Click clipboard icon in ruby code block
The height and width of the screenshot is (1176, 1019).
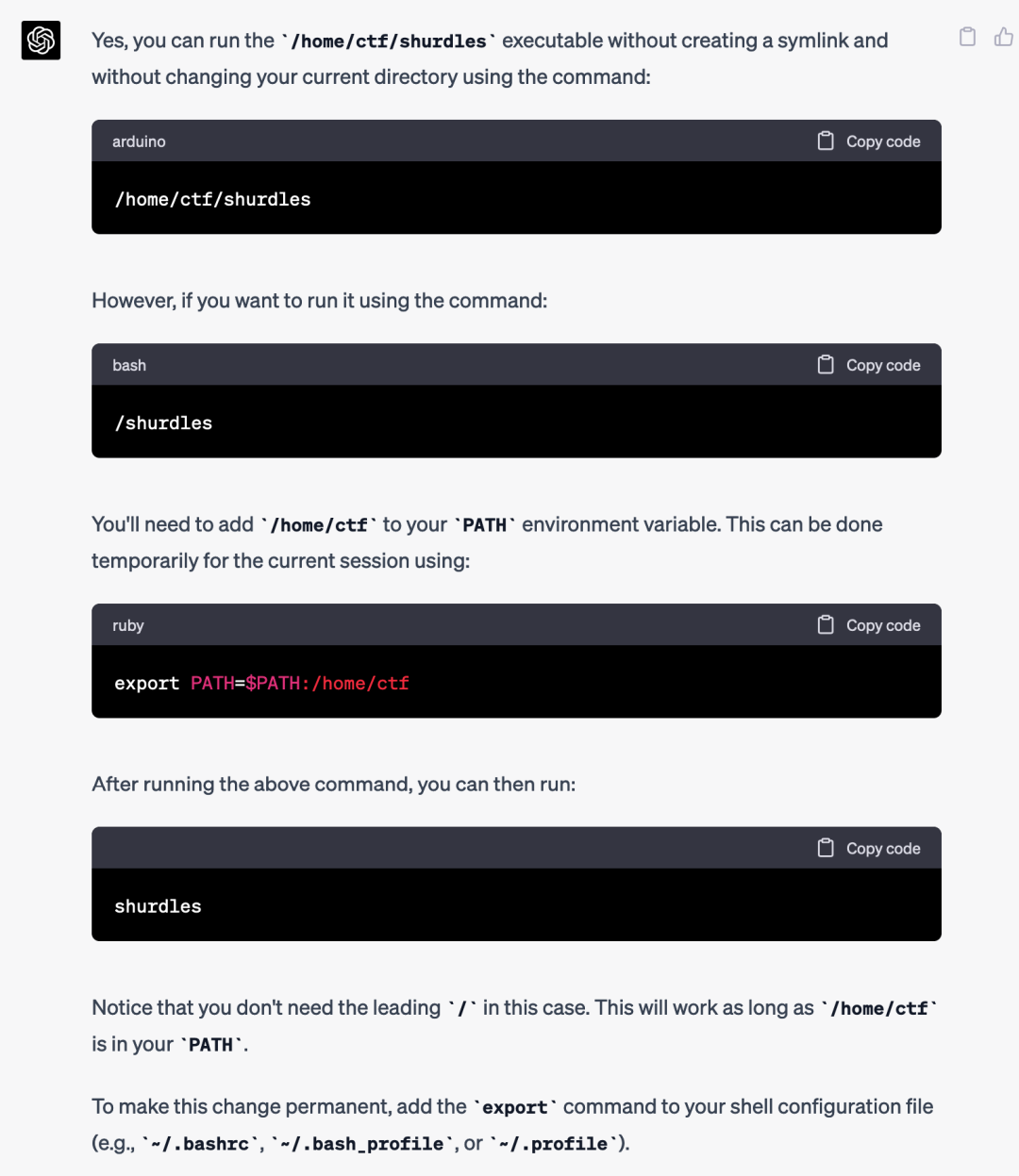[x=826, y=624]
